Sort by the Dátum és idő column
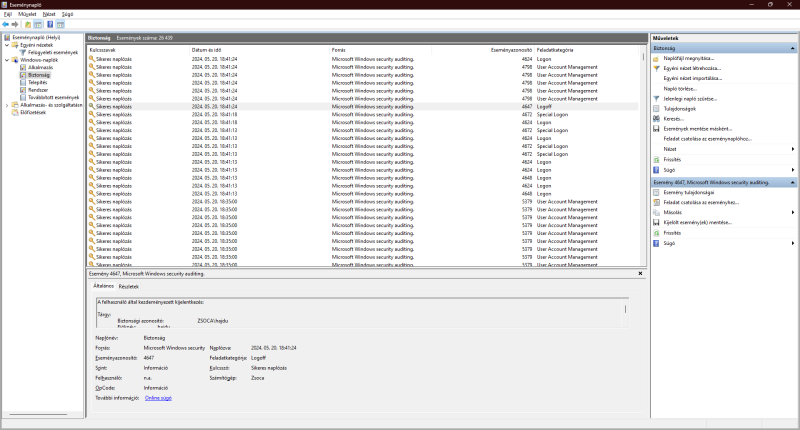This screenshot has width=800, height=430. (259, 50)
